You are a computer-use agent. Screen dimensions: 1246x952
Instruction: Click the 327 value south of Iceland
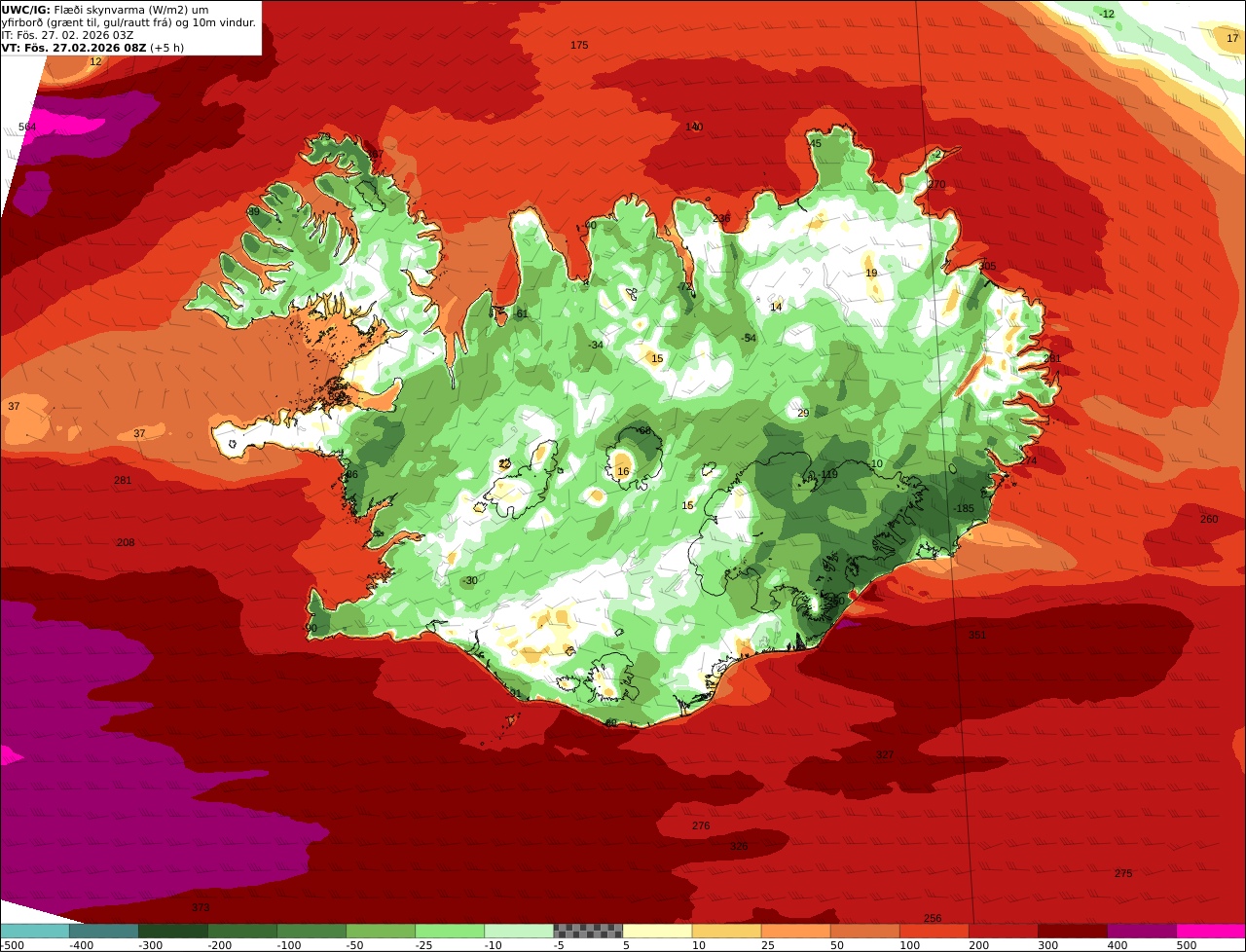(x=885, y=754)
